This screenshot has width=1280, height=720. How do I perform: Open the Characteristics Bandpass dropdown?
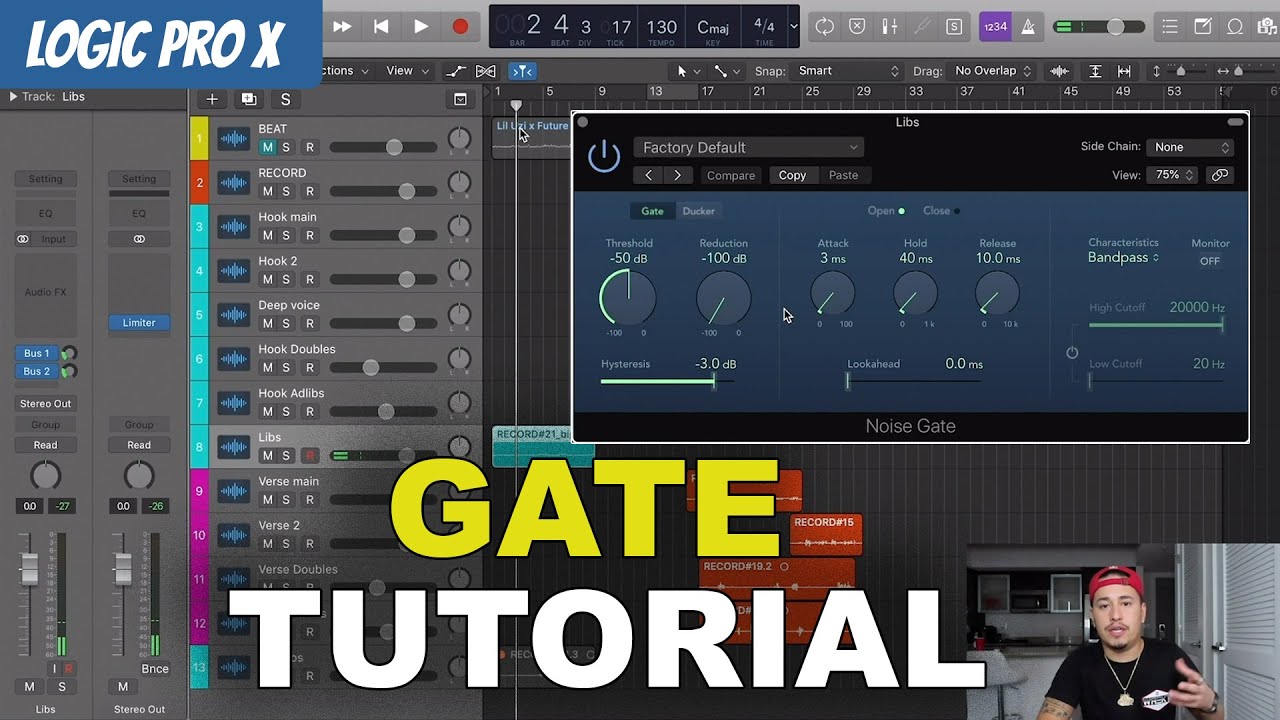coord(1123,258)
